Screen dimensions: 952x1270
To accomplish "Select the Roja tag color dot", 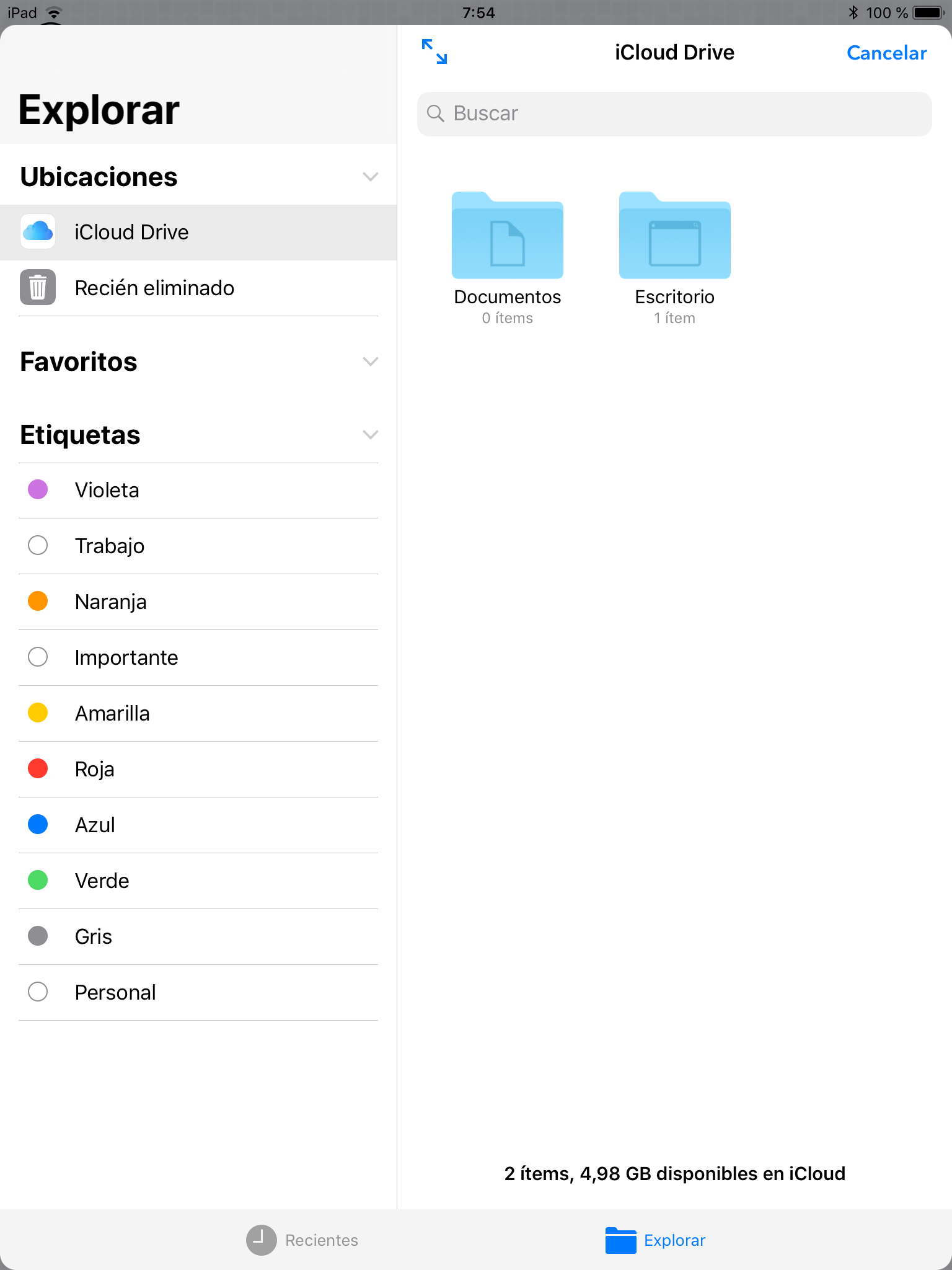I will coord(38,769).
